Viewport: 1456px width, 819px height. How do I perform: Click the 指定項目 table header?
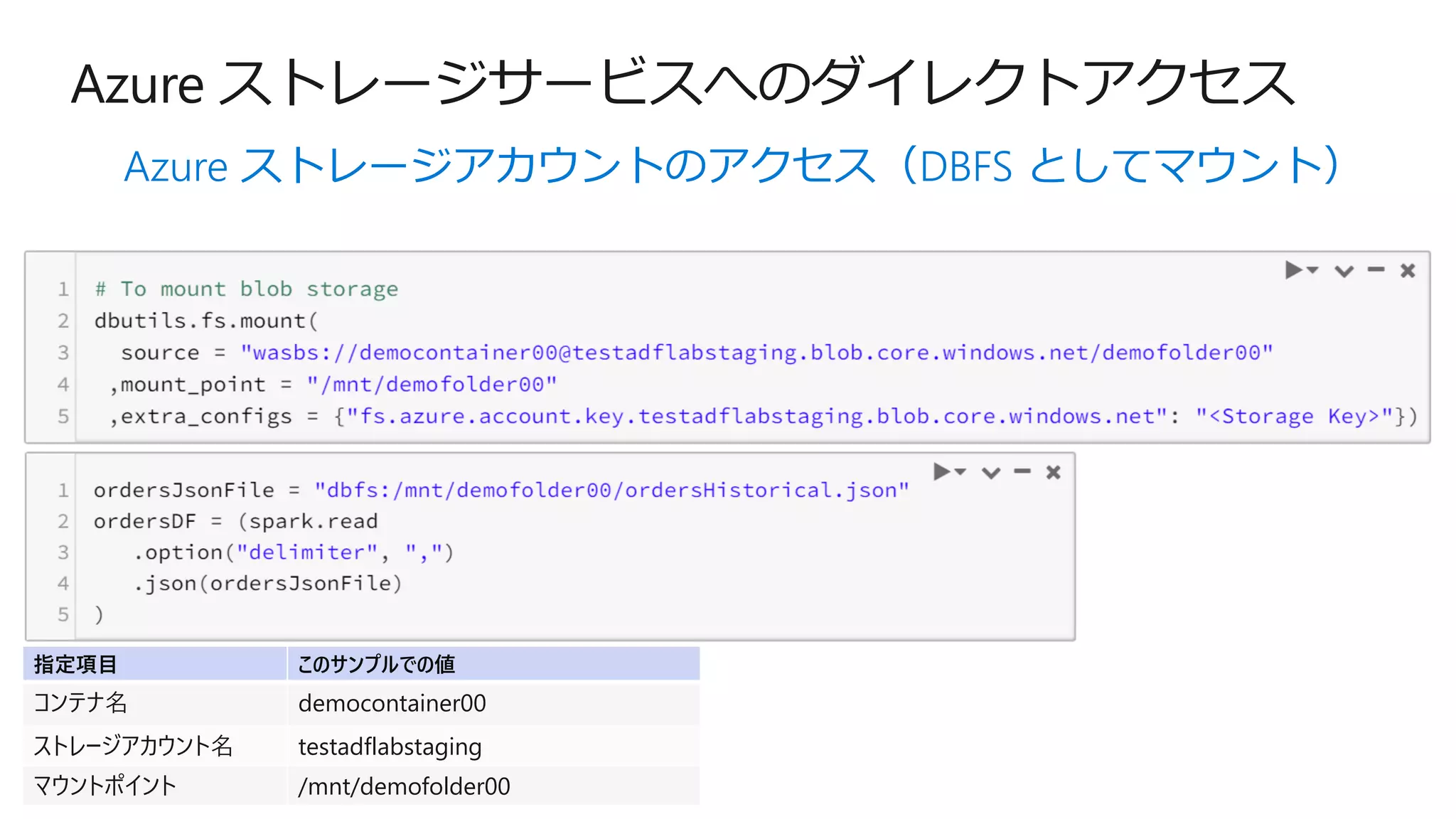[75, 664]
